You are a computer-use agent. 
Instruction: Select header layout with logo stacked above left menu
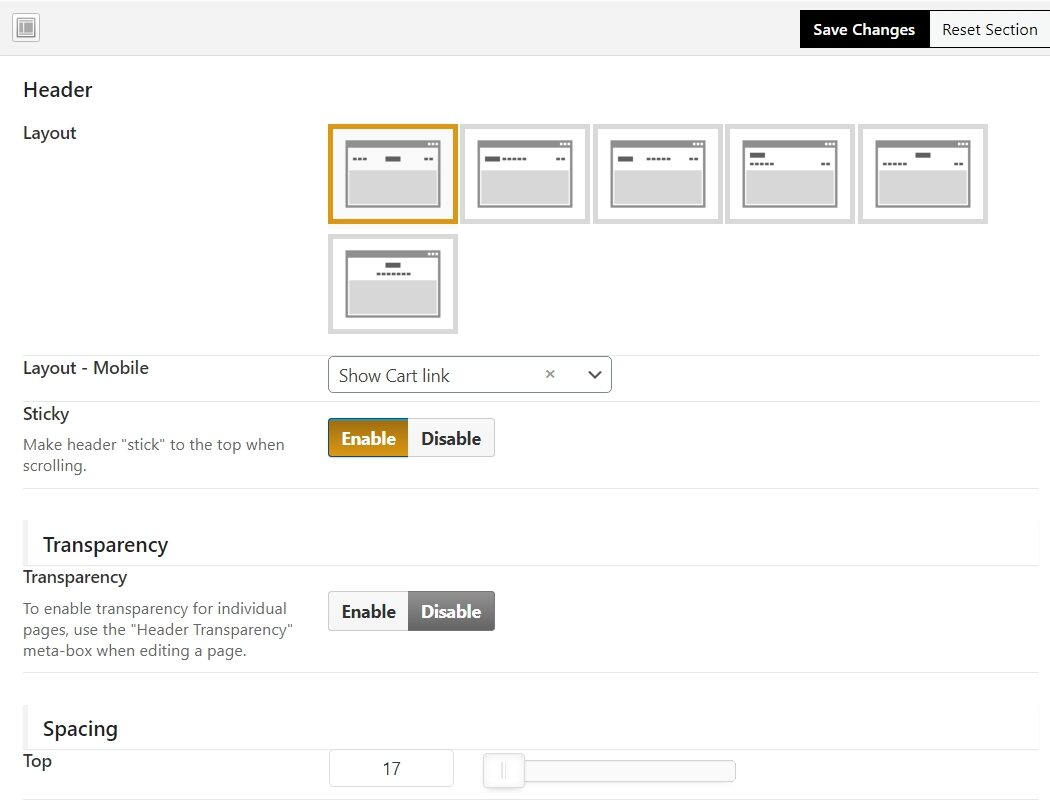point(790,174)
